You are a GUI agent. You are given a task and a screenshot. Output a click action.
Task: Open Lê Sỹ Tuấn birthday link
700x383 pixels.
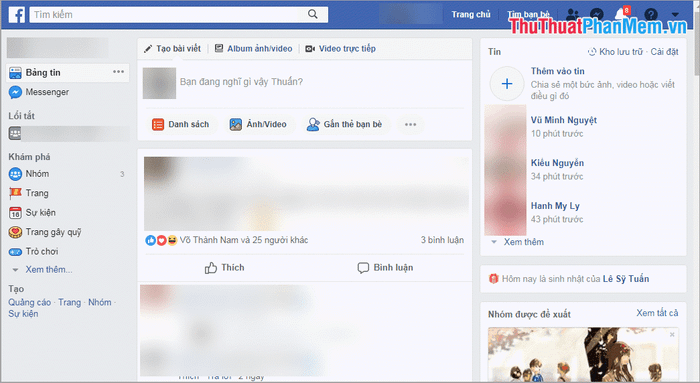coord(626,279)
